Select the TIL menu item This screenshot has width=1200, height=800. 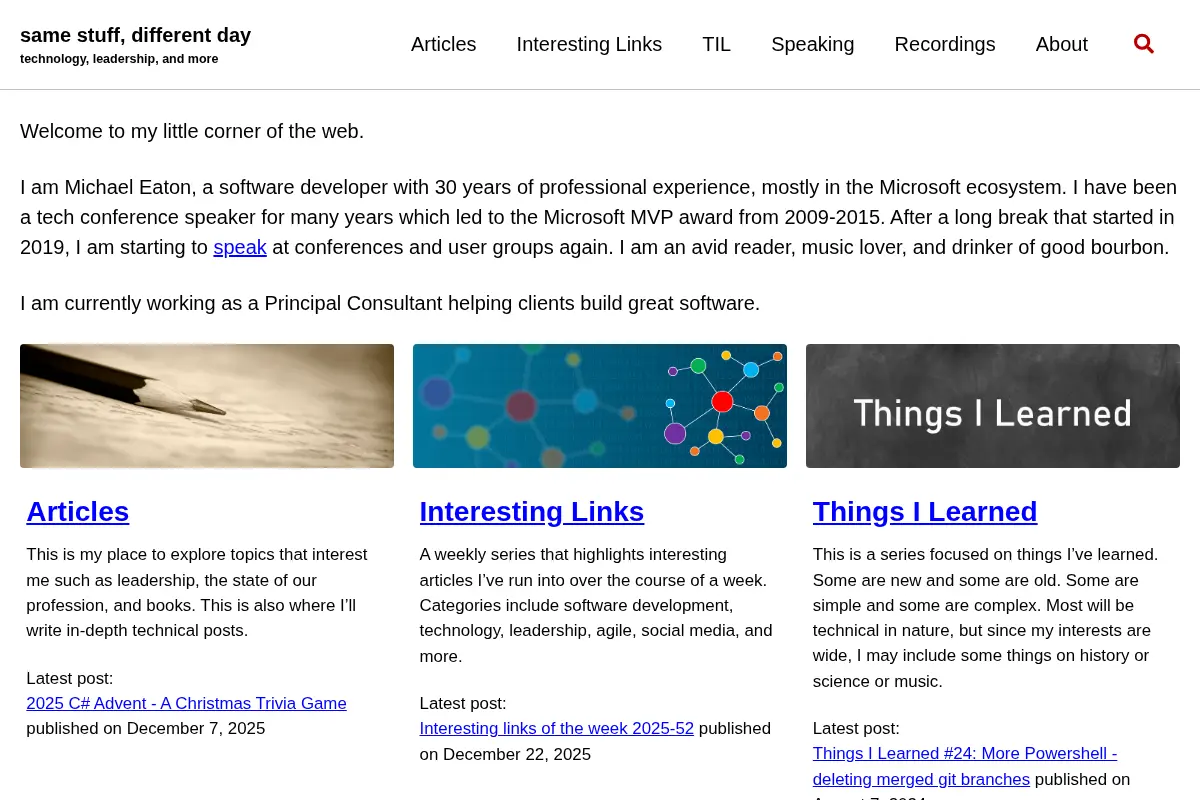(716, 44)
